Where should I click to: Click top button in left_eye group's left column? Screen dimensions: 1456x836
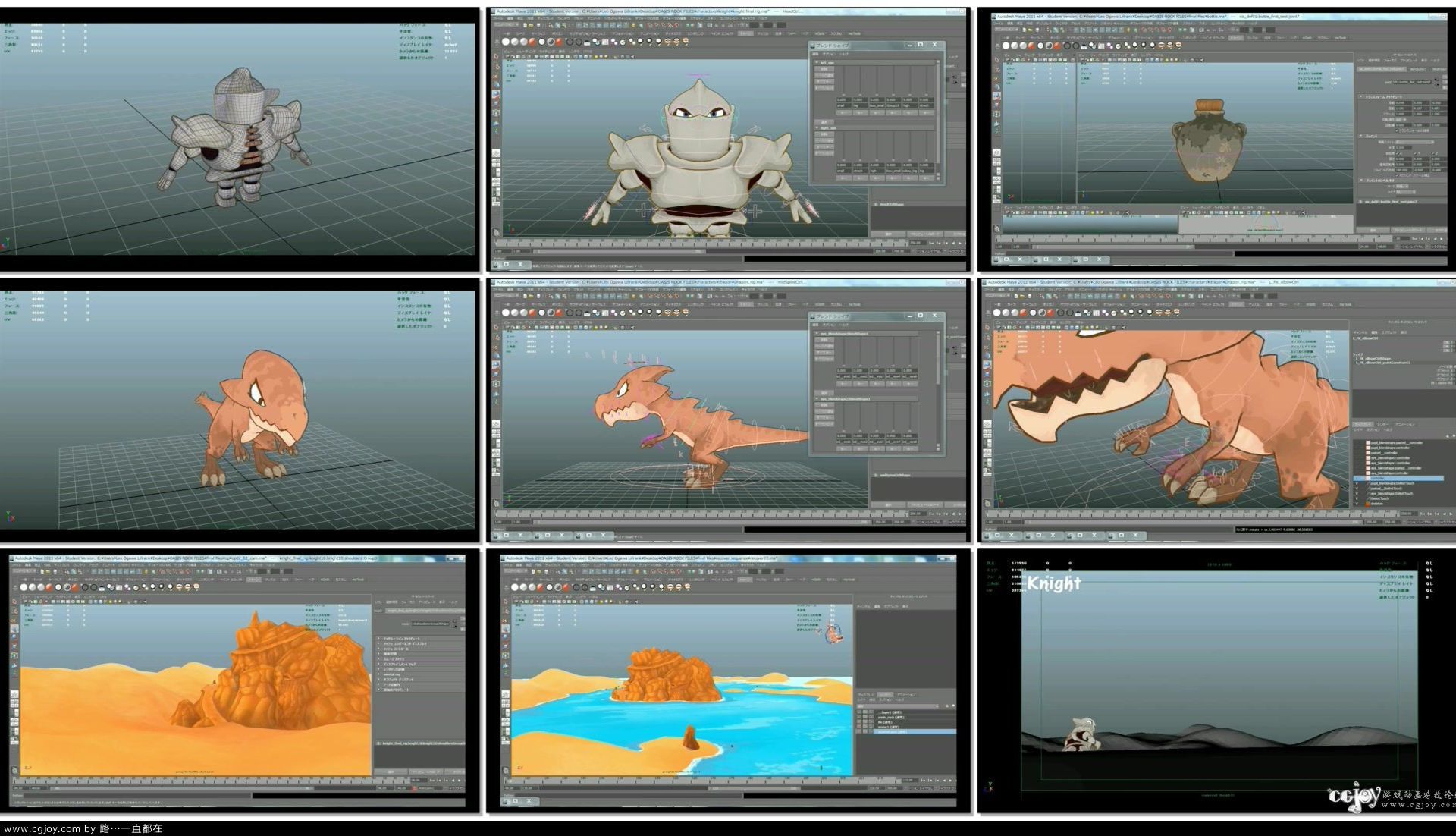coord(824,69)
